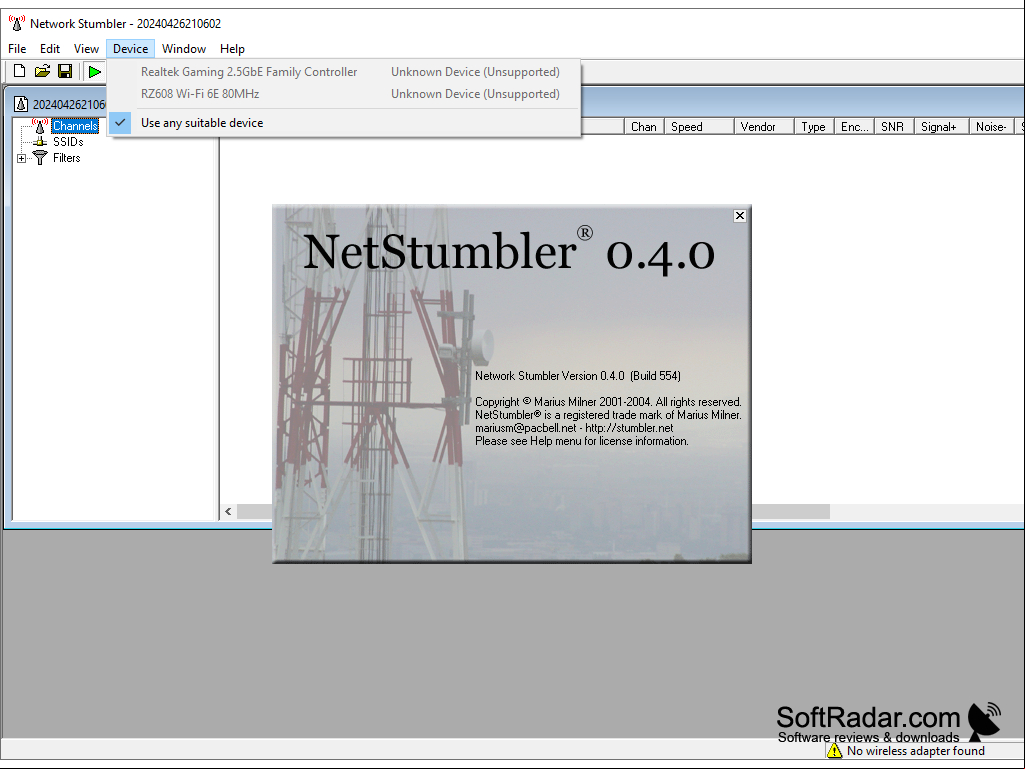This screenshot has height=769, width=1025.
Task: Sort by the Vendor column header
Action: point(764,127)
